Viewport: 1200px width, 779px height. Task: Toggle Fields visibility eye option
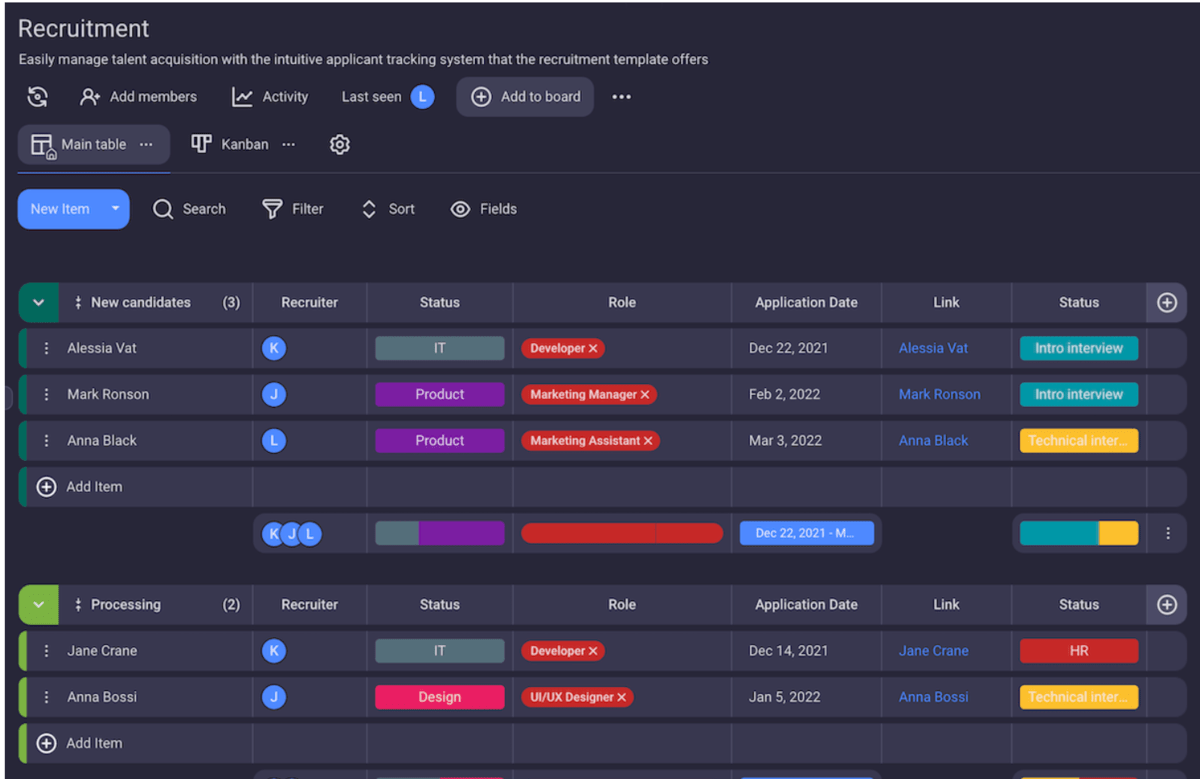(x=460, y=209)
